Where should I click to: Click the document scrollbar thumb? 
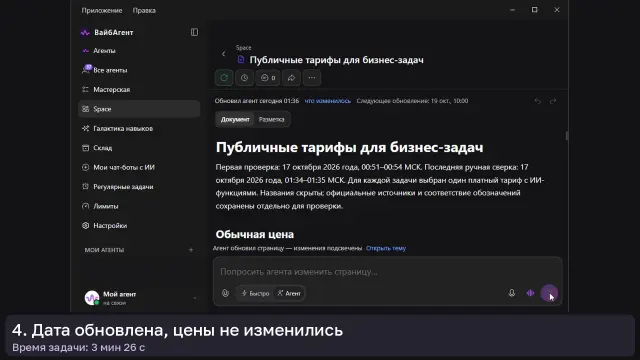tap(567, 136)
